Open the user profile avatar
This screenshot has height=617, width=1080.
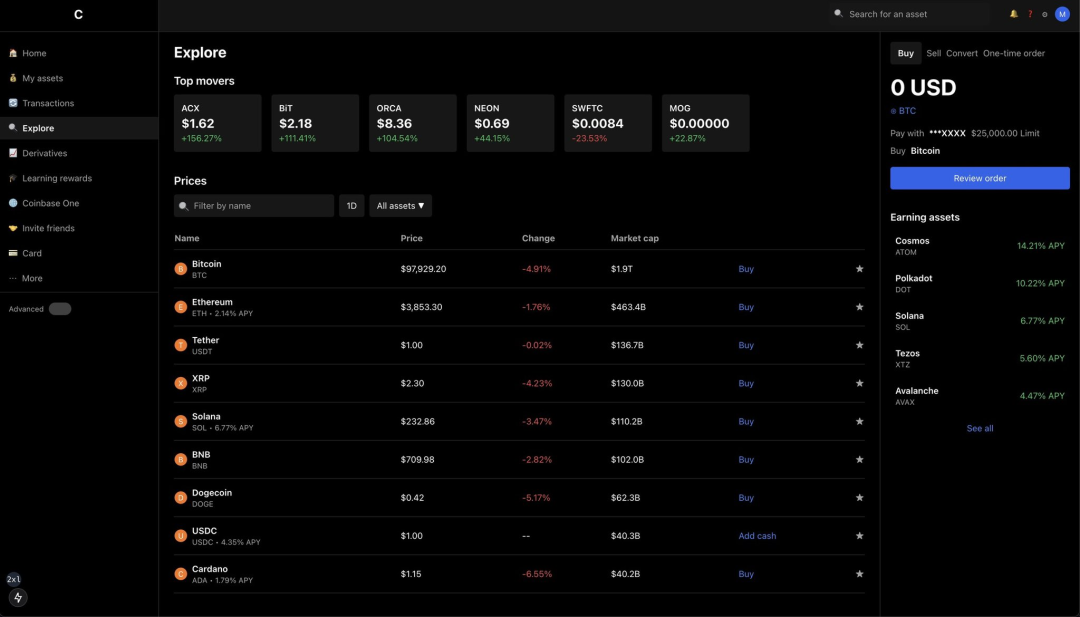[x=1062, y=14]
